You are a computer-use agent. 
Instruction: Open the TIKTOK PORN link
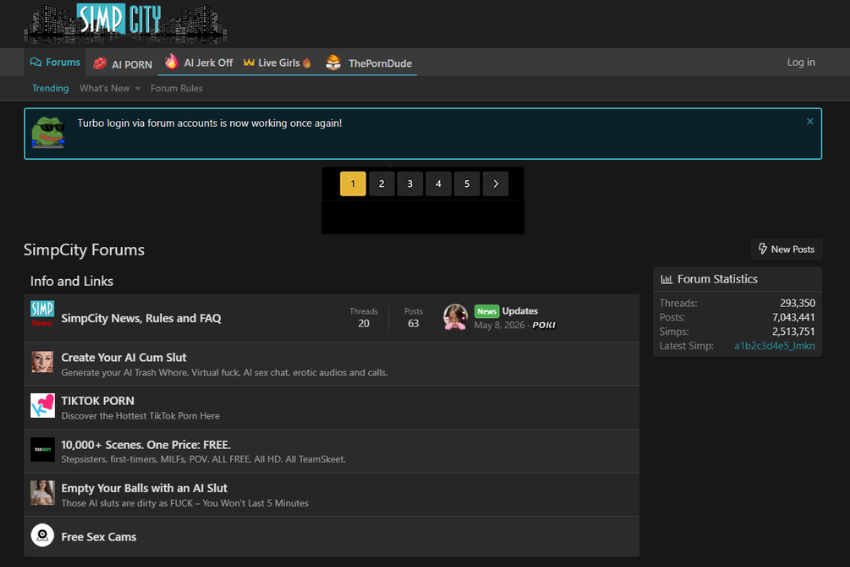(x=98, y=401)
